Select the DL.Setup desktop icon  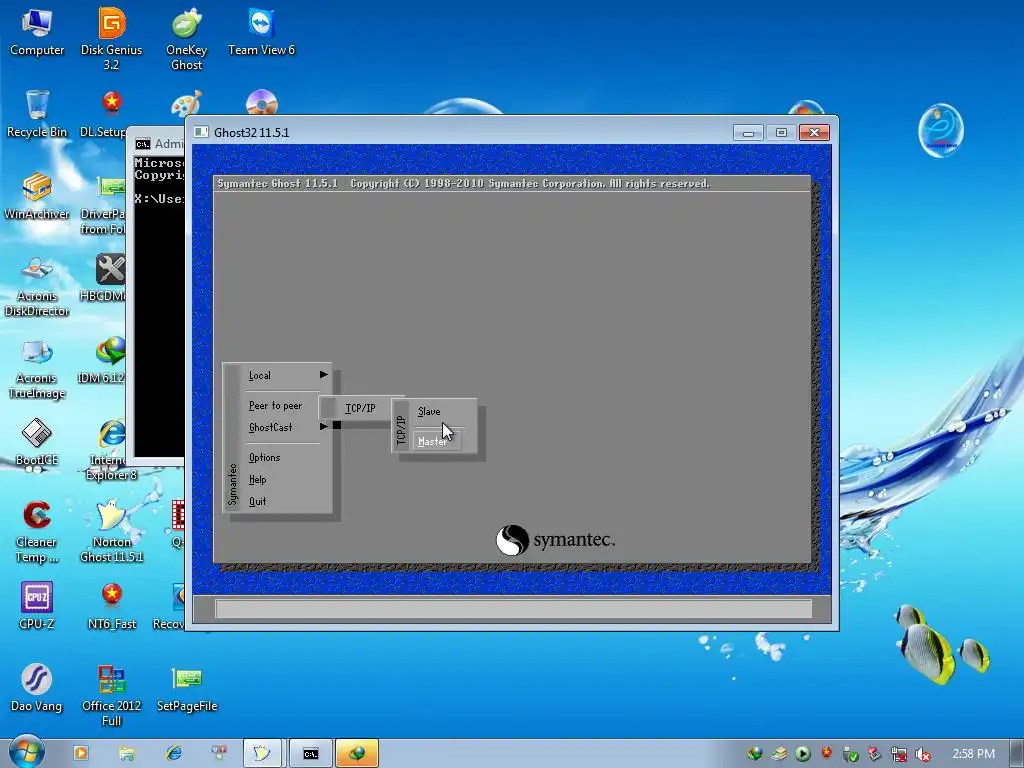104,114
